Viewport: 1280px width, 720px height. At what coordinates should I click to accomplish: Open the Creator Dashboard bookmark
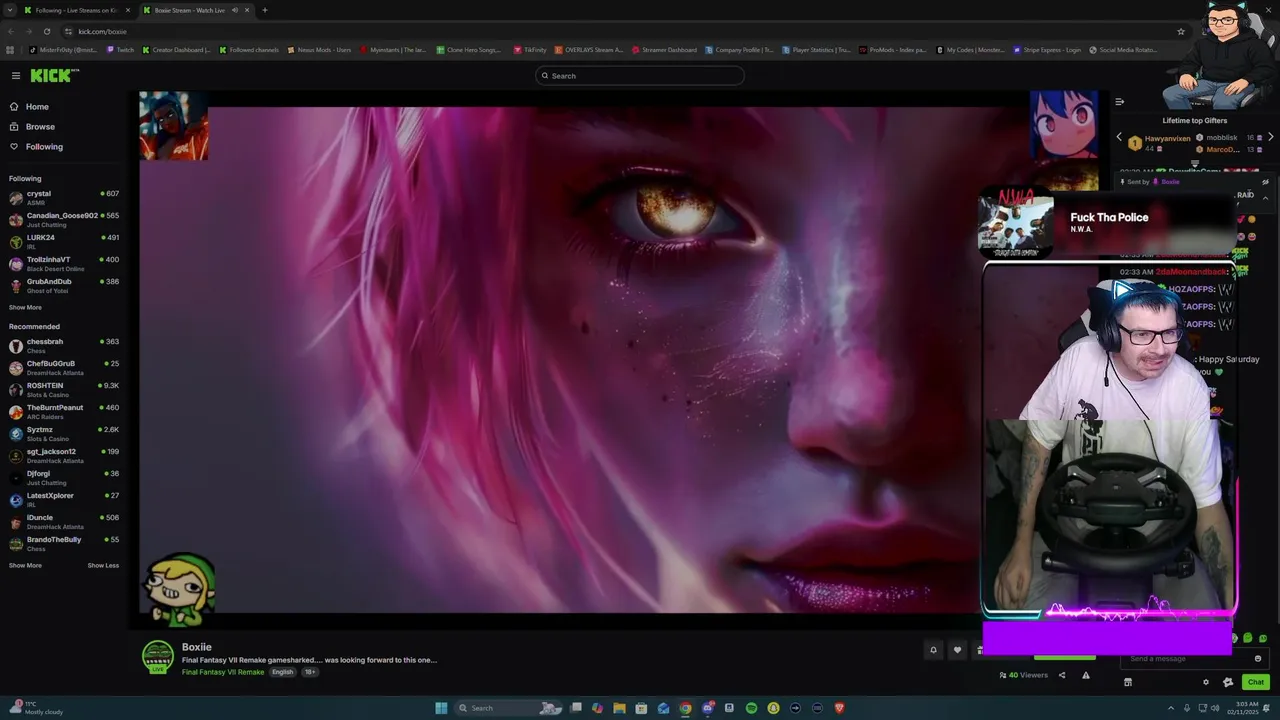[x=176, y=50]
